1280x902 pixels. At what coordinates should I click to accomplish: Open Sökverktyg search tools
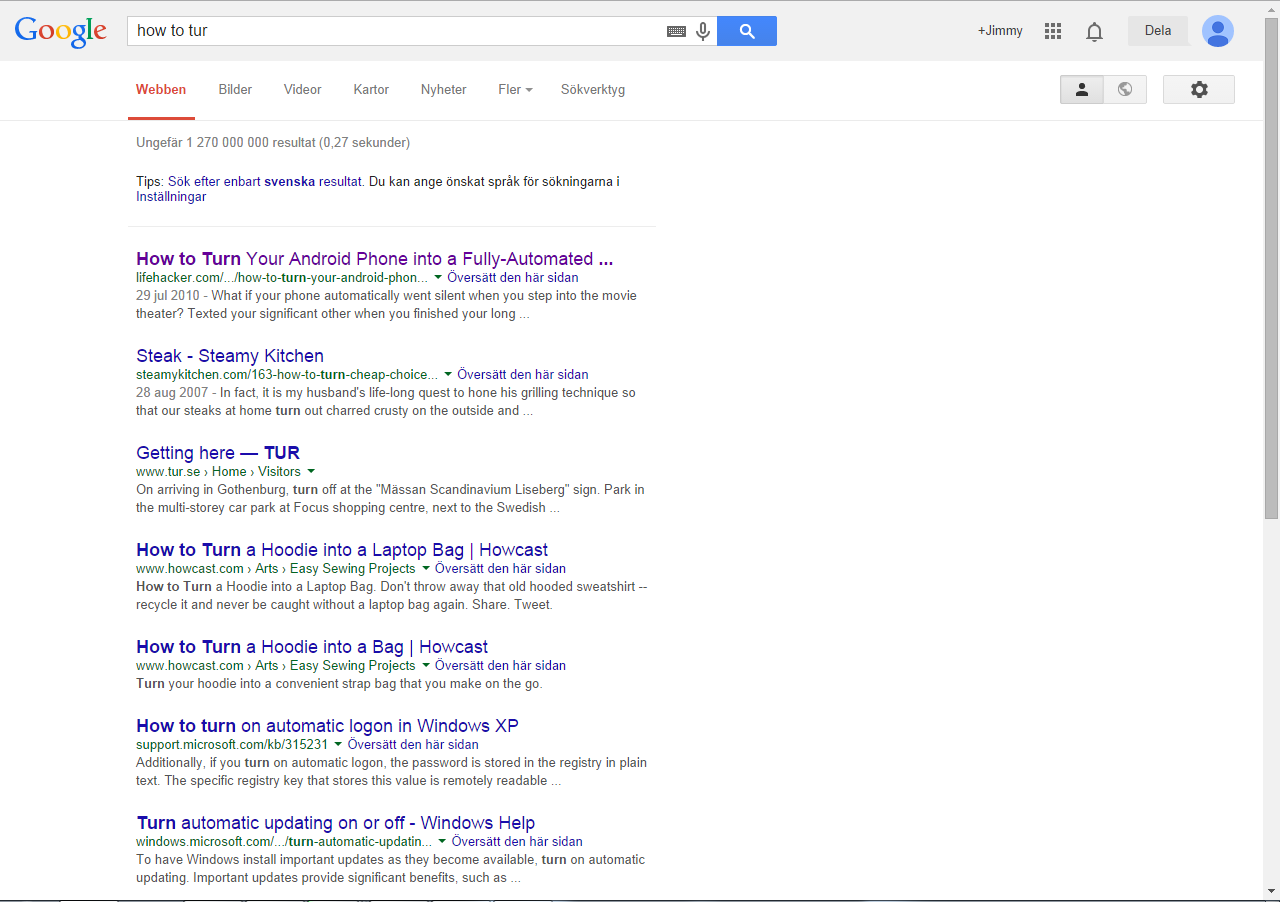(593, 89)
